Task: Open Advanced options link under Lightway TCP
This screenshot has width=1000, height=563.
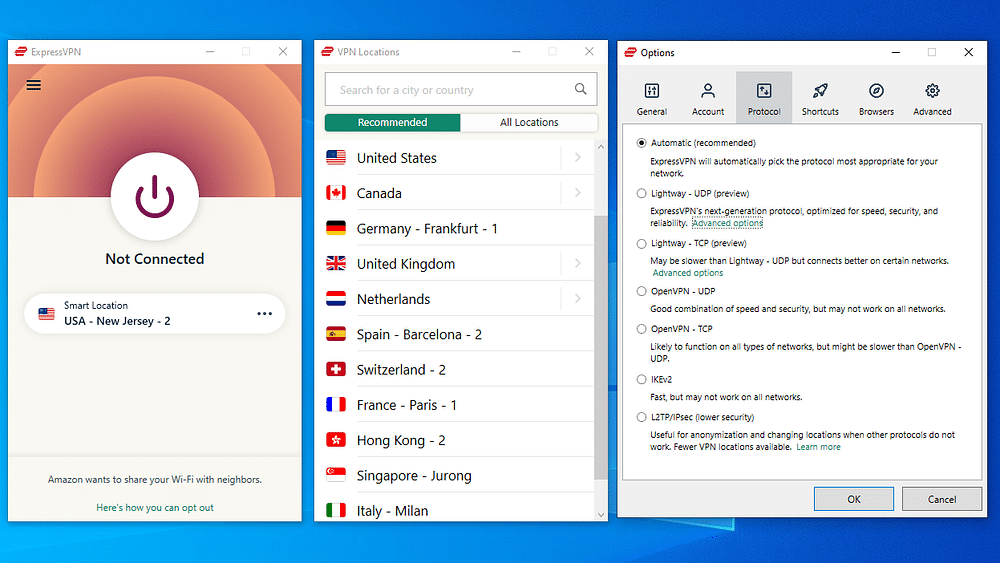Action: click(x=688, y=273)
